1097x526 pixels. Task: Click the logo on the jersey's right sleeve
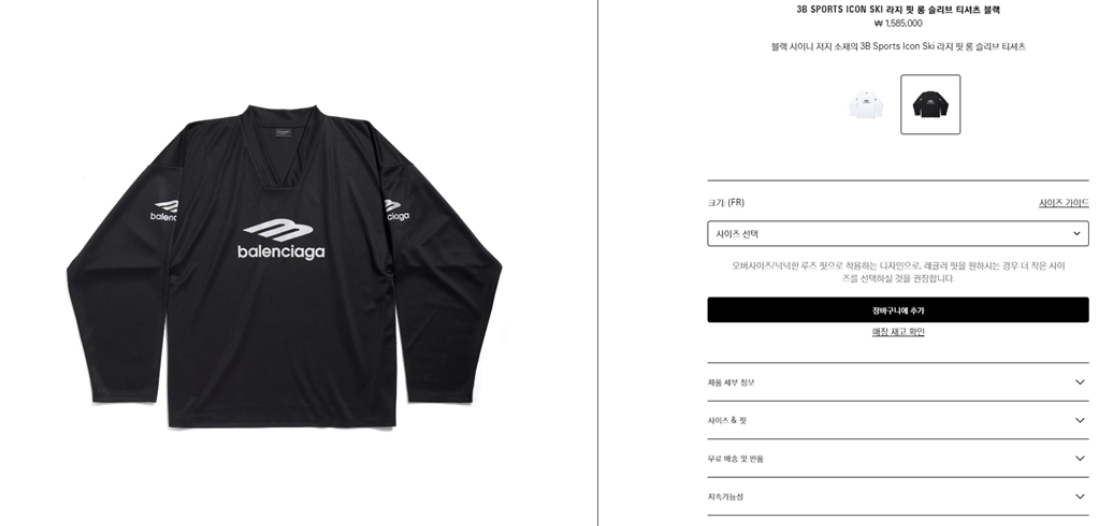[397, 211]
